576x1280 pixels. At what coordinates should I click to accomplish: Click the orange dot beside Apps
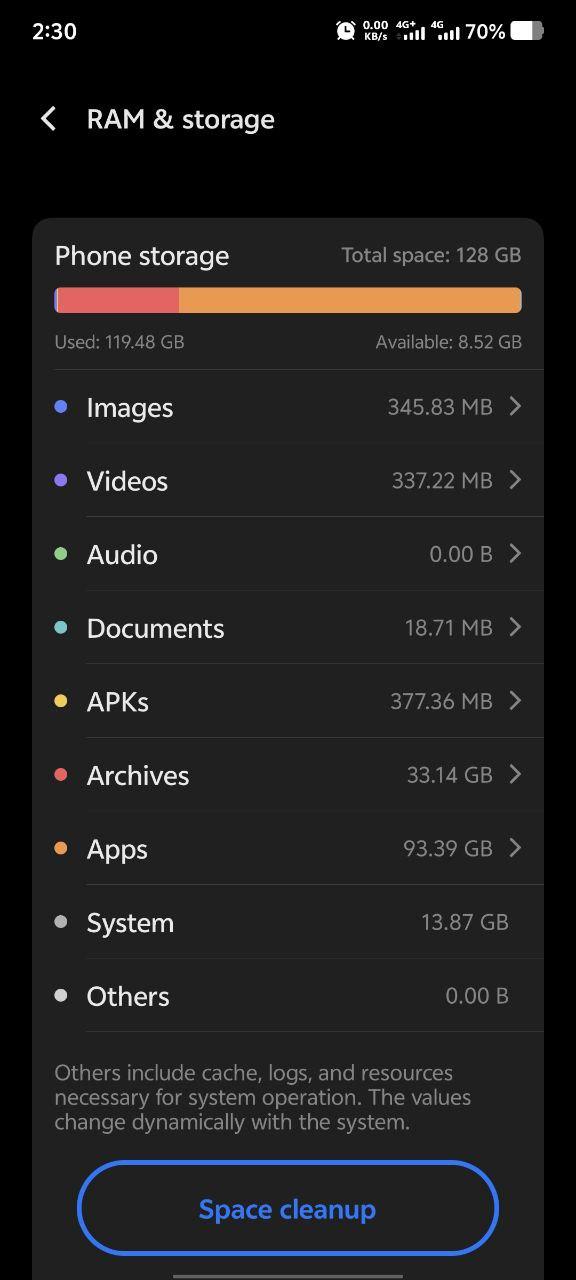click(x=61, y=848)
